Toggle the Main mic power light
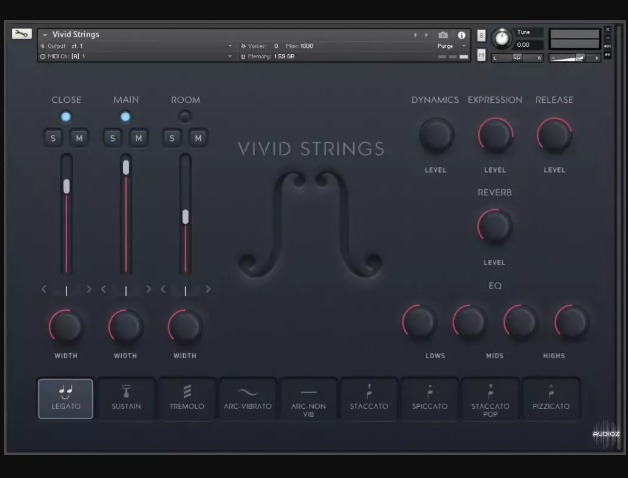628x478 pixels. [125, 117]
